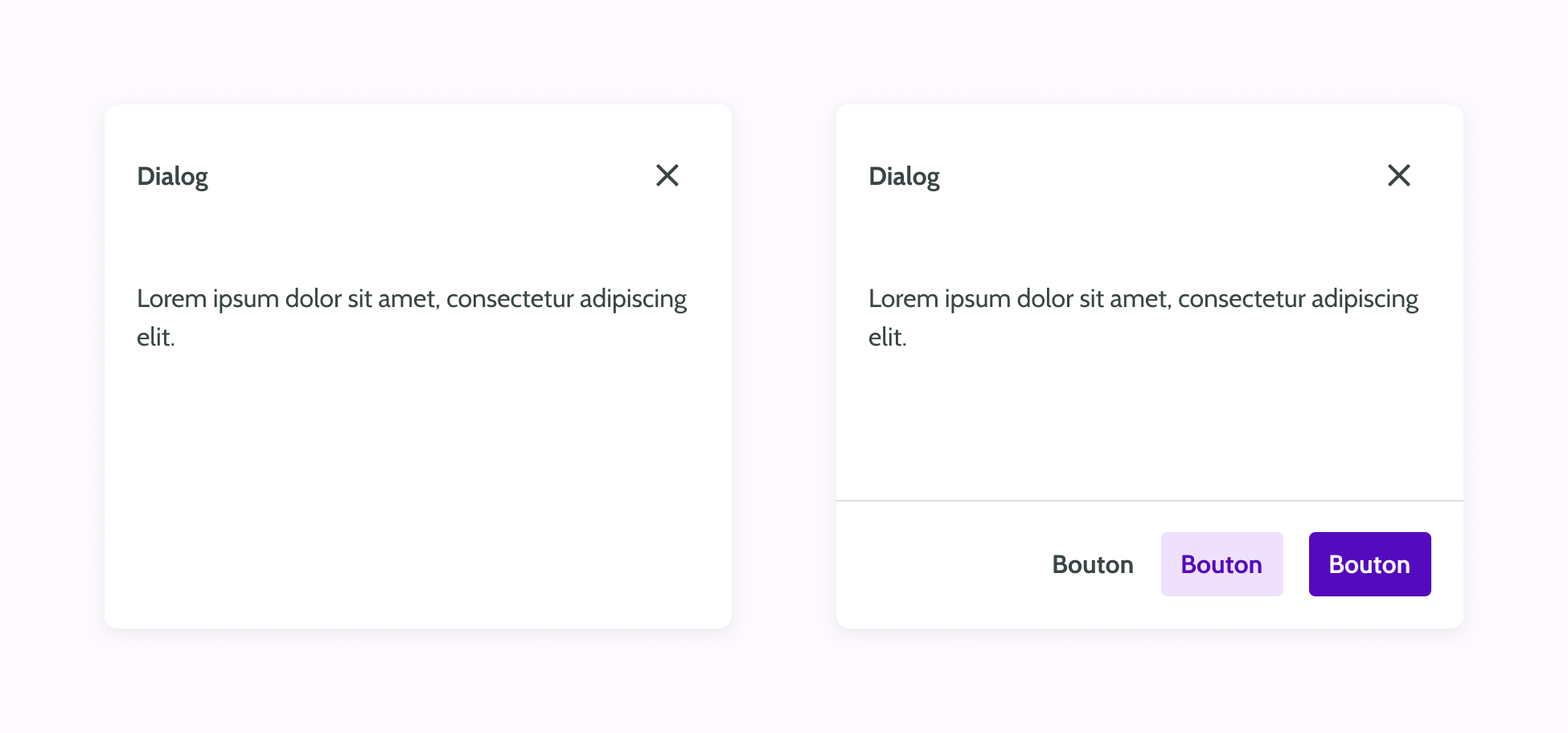Click the word "adipiscing" in the left dialog
Image resolution: width=1568 pixels, height=733 pixels.
coord(633,299)
